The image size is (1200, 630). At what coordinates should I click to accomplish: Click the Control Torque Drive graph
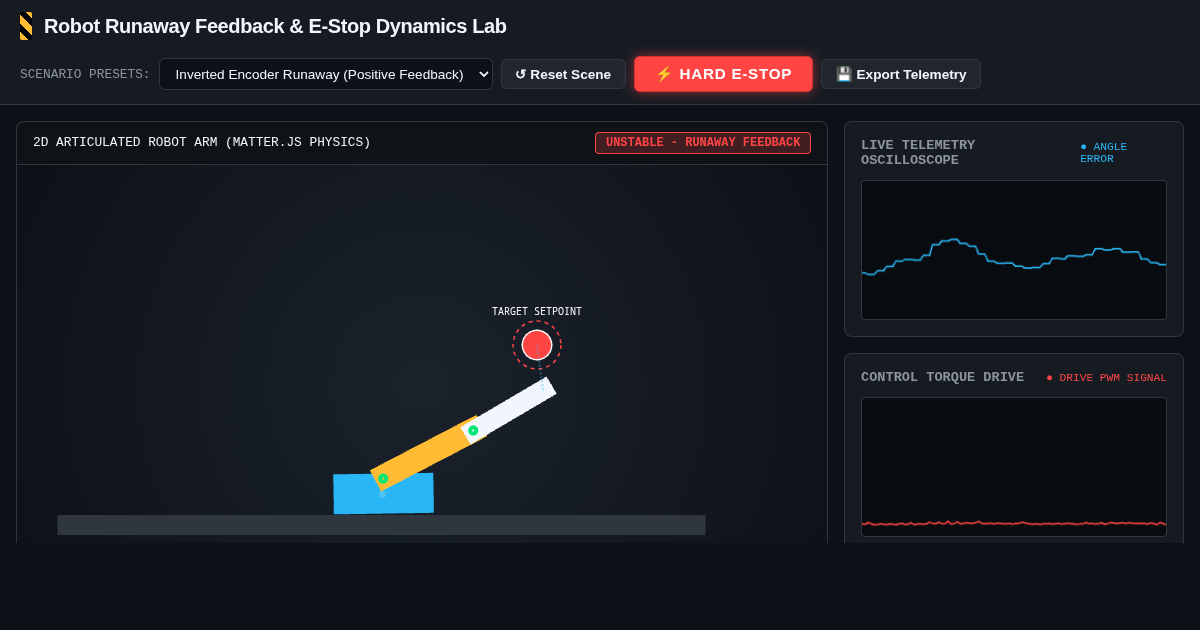tap(1014, 467)
